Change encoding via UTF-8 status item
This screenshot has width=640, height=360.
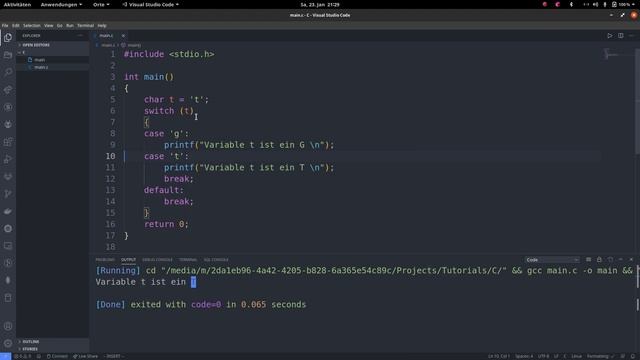543,356
